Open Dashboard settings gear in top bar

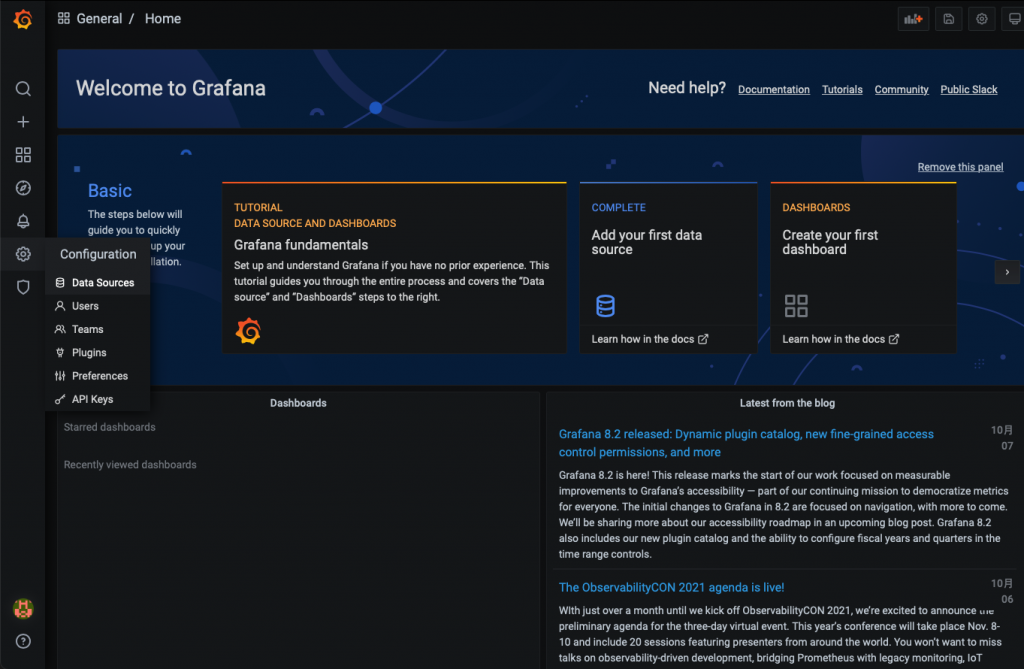pos(982,19)
